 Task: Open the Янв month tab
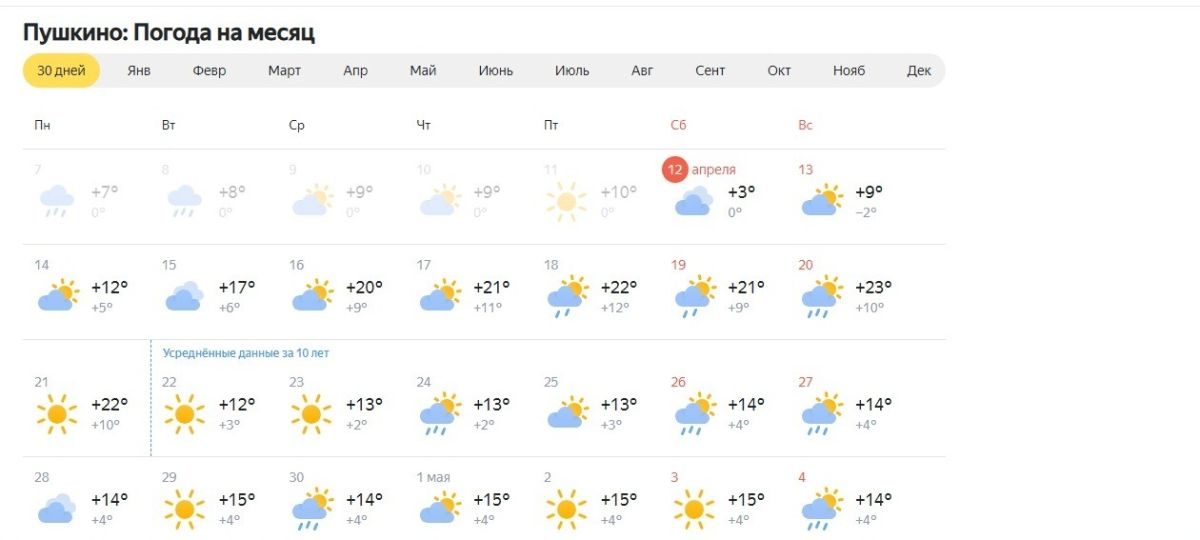(139, 71)
